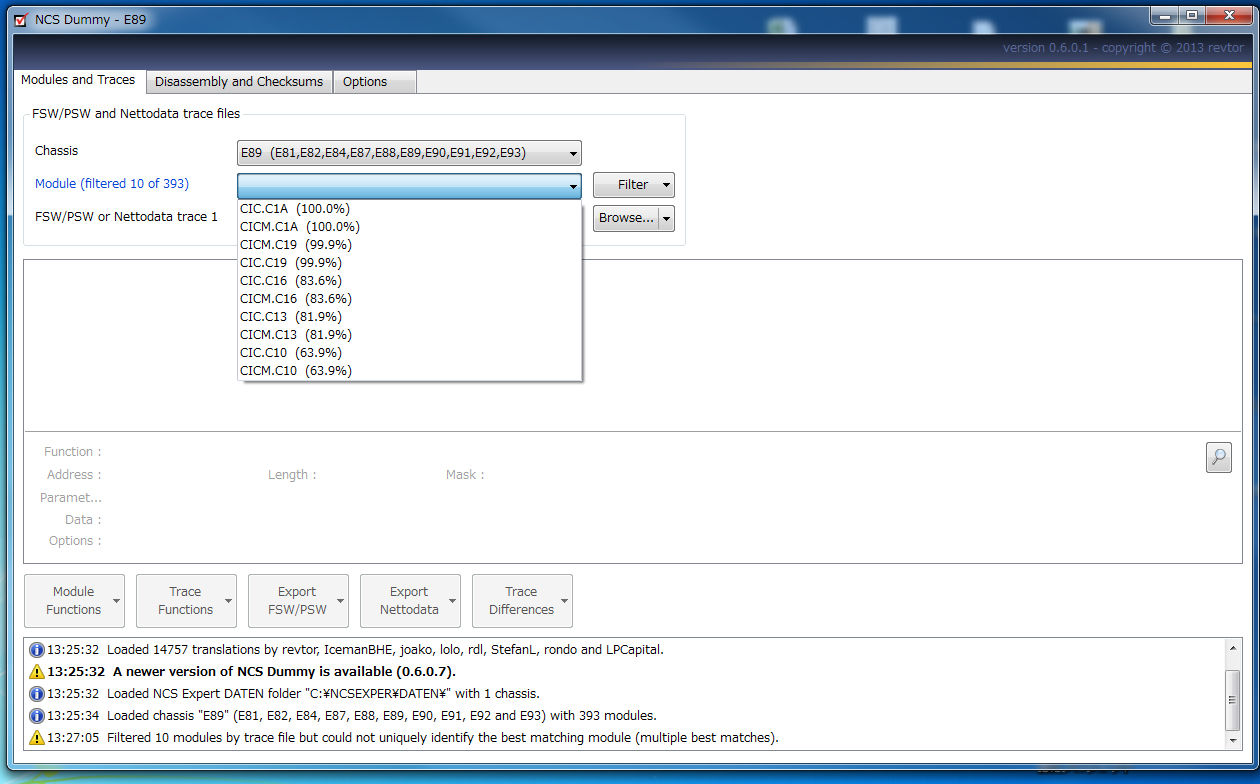Click the Loaded chassis "E89" log line
Image resolution: width=1260 pixels, height=784 pixels.
[x=382, y=716]
